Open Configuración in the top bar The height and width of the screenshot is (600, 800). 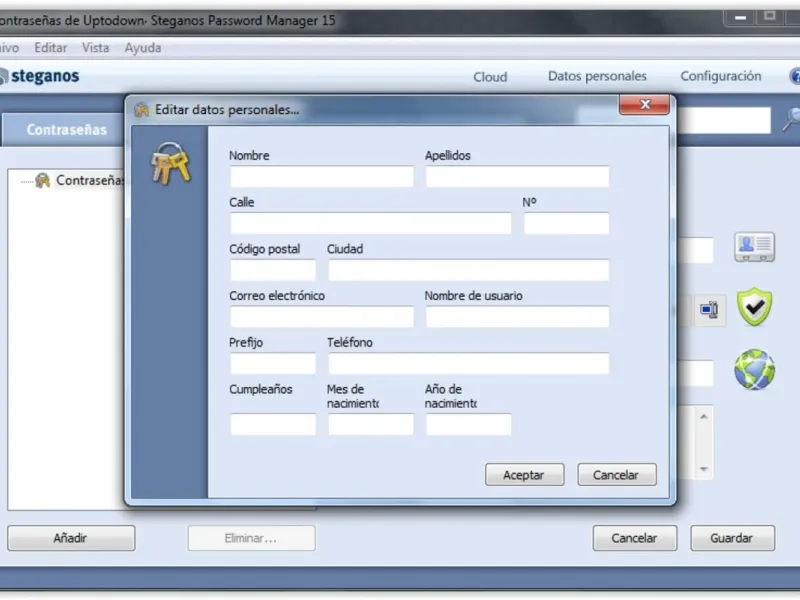click(720, 76)
